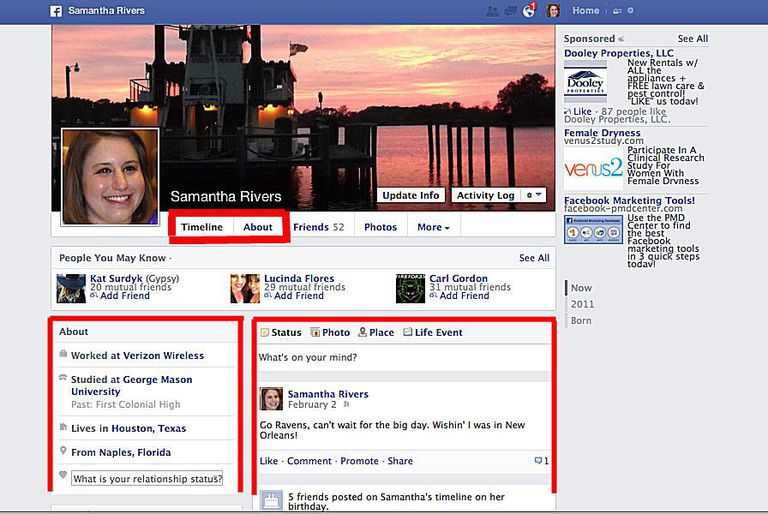Click the First Colonial High text
Screen dimensions: 768x514
click(138, 404)
